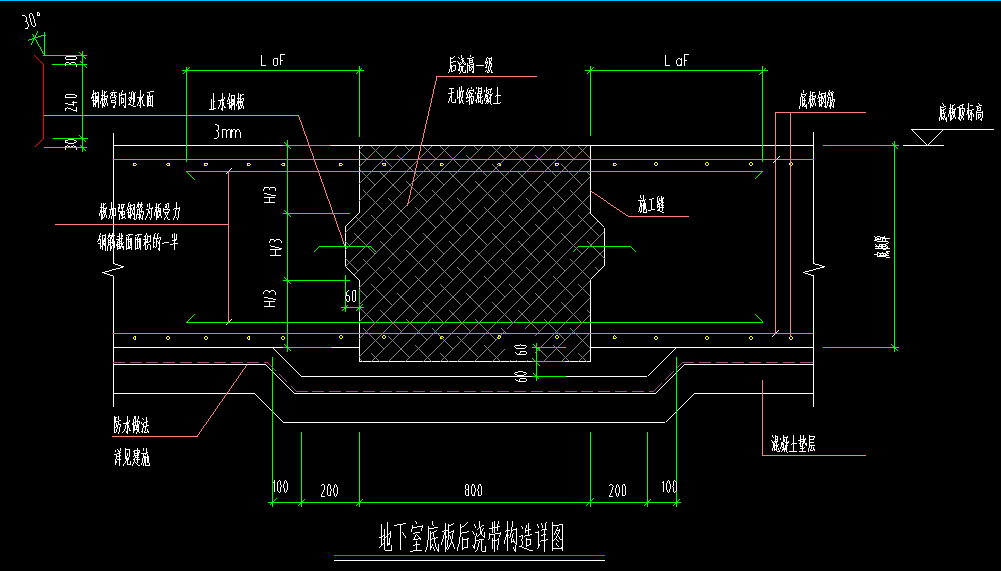Image resolution: width=1001 pixels, height=571 pixels.
Task: Click the 60 dimension beside the keyway notch
Action: (350, 296)
